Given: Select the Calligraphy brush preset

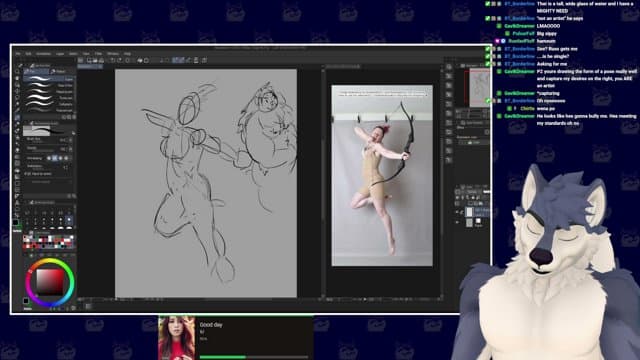Looking at the screenshot, I should tap(48, 104).
